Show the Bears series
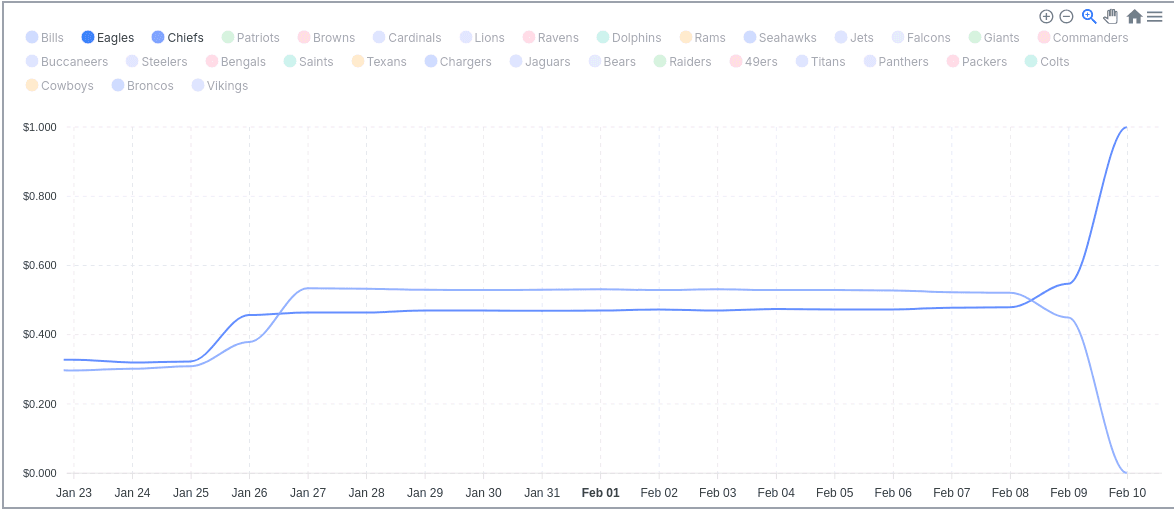1174x511 pixels. tap(612, 61)
